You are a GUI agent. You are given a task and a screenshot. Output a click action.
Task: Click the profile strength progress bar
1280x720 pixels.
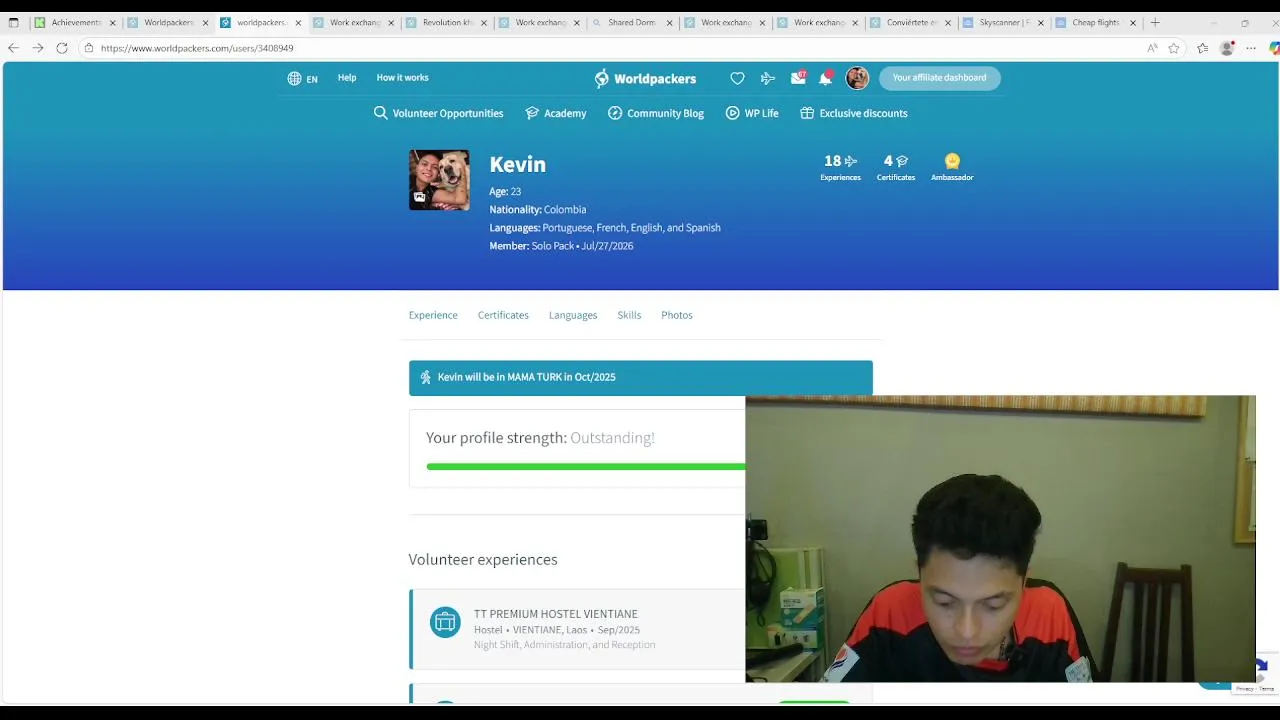coord(585,466)
